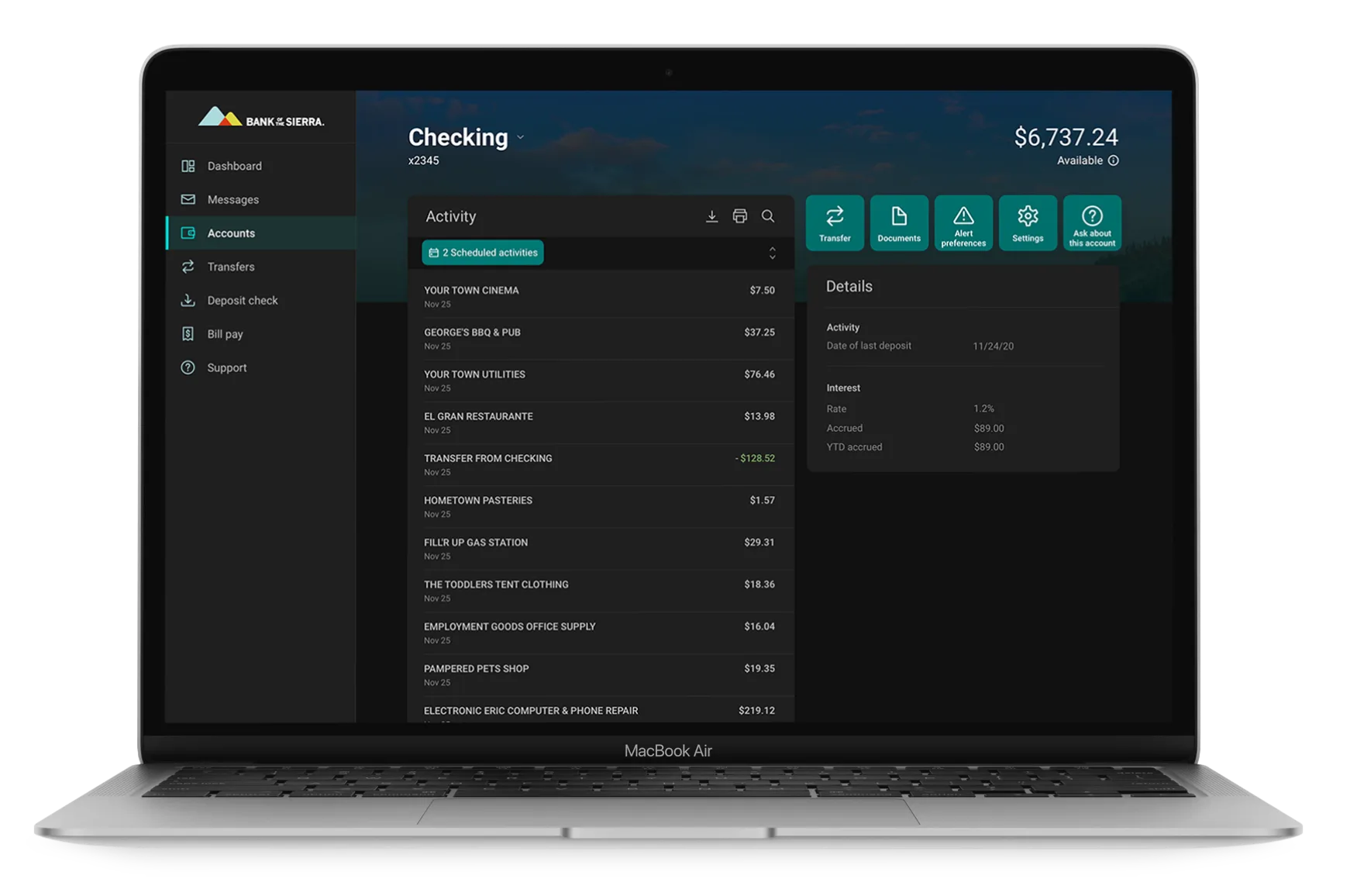The image size is (1350, 896).
Task: Expand the Checking account dropdown chevron
Action: [x=520, y=137]
